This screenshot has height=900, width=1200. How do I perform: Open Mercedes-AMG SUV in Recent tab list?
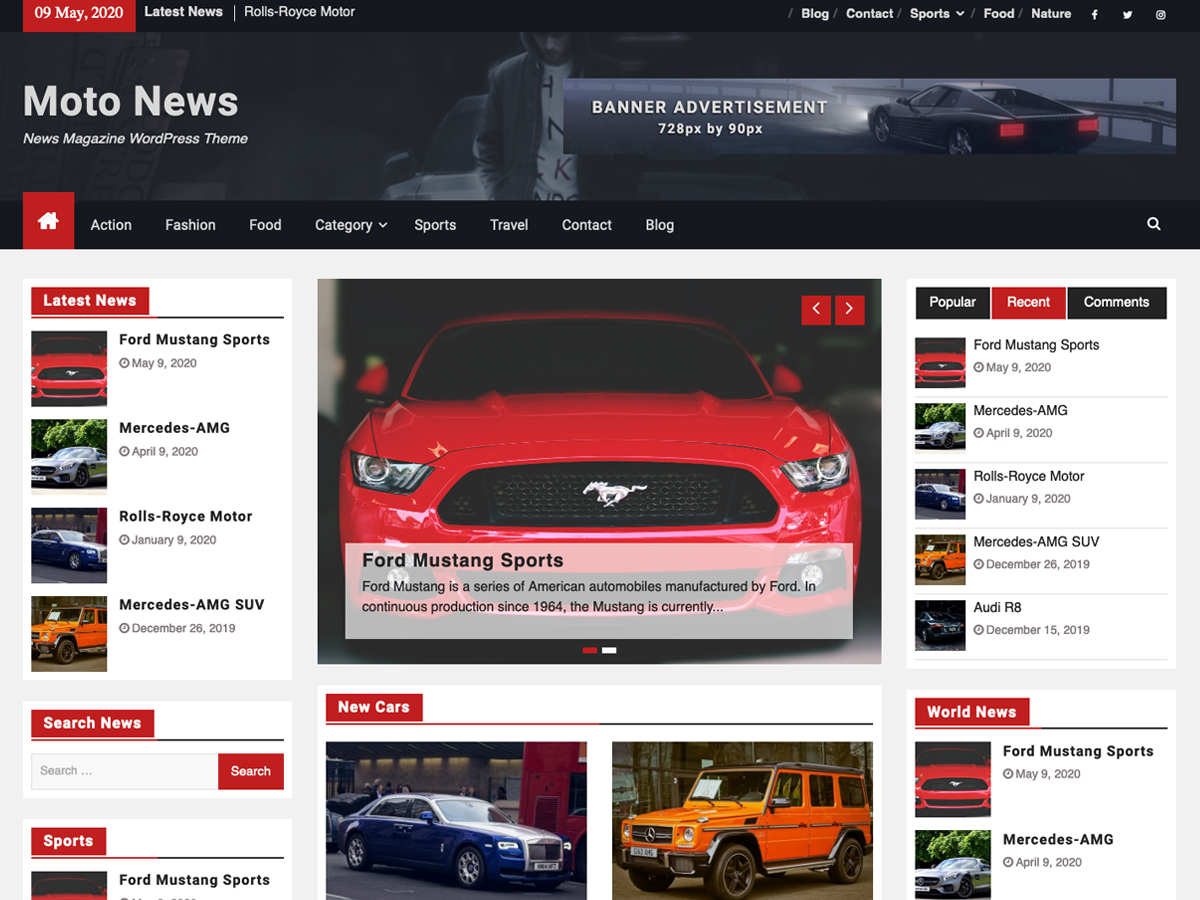coord(1036,542)
